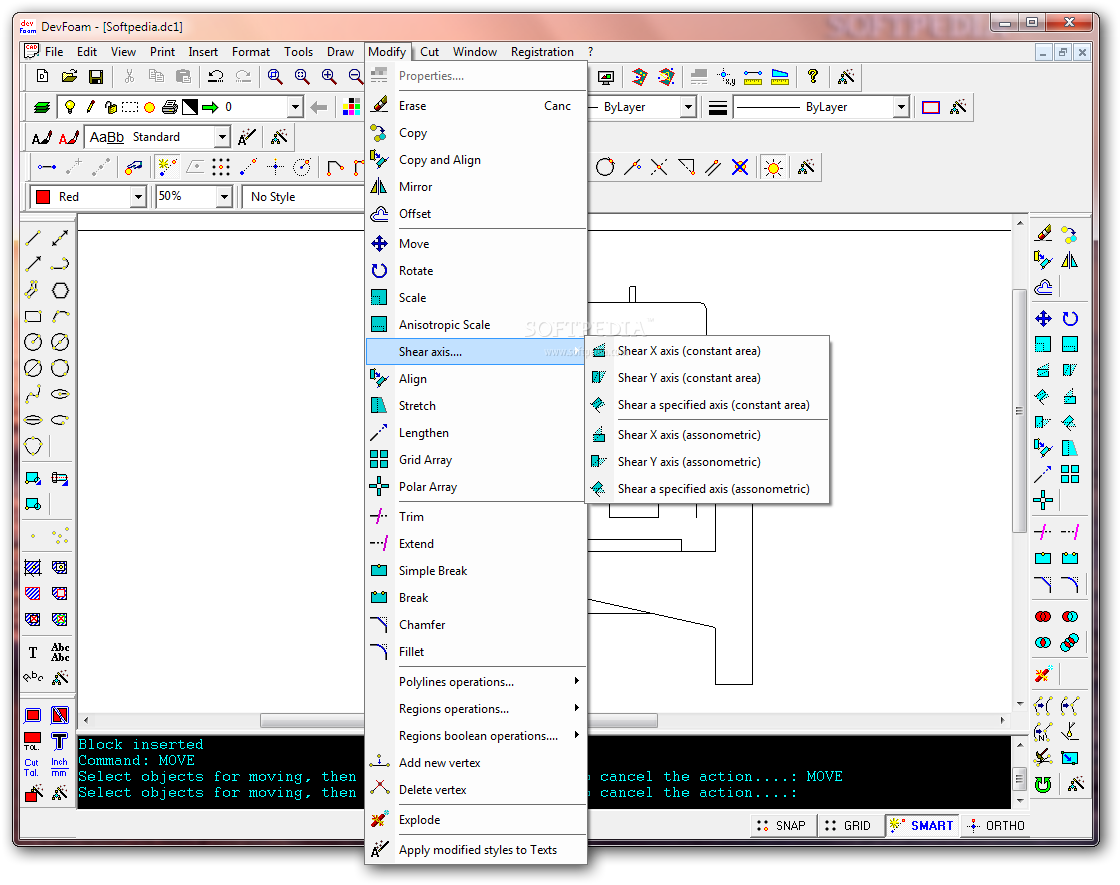The width and height of the screenshot is (1120, 885).
Task: Click the Zoom window magnifier icon
Action: [x=274, y=76]
